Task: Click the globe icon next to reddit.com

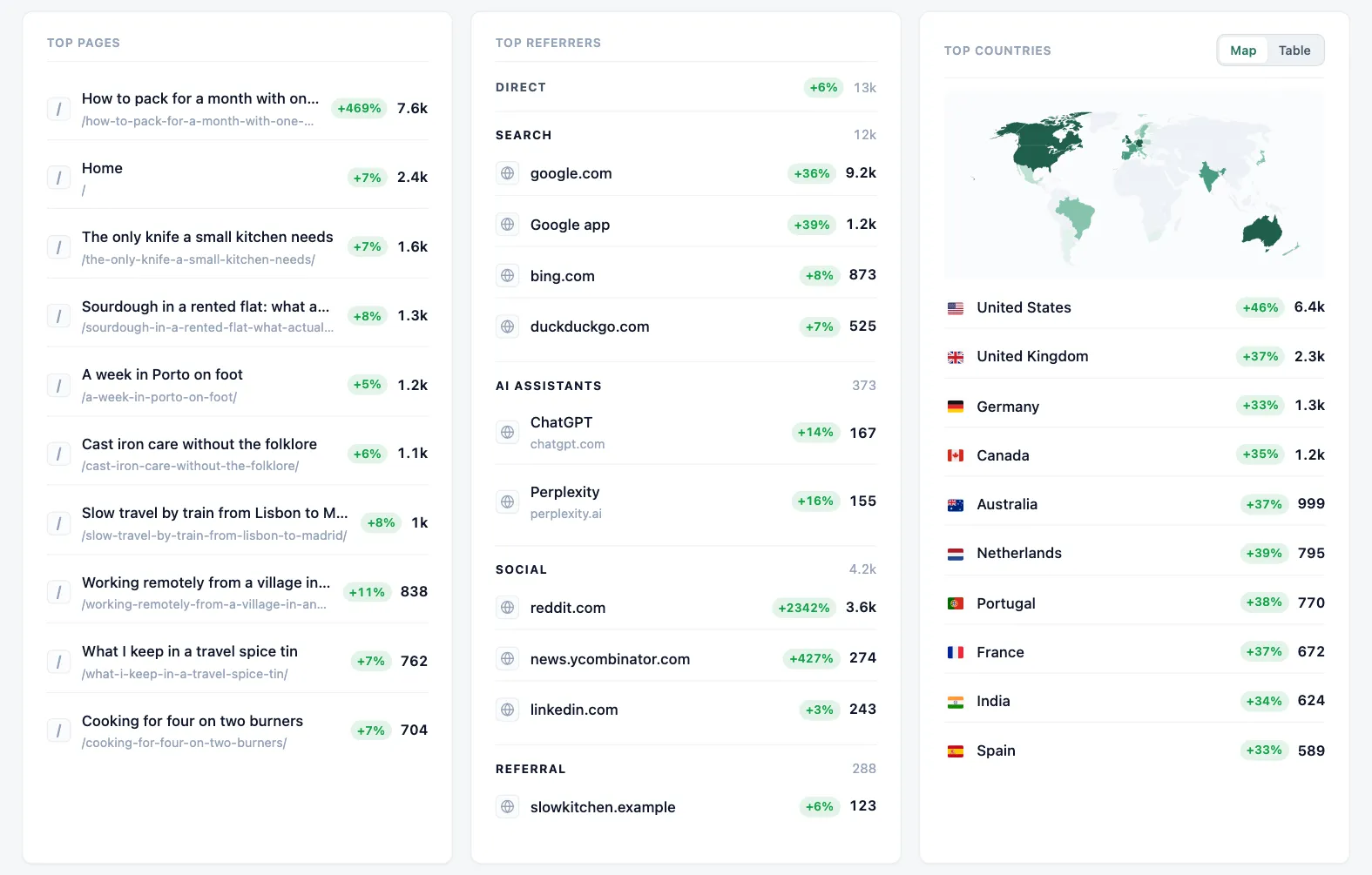Action: coord(508,608)
